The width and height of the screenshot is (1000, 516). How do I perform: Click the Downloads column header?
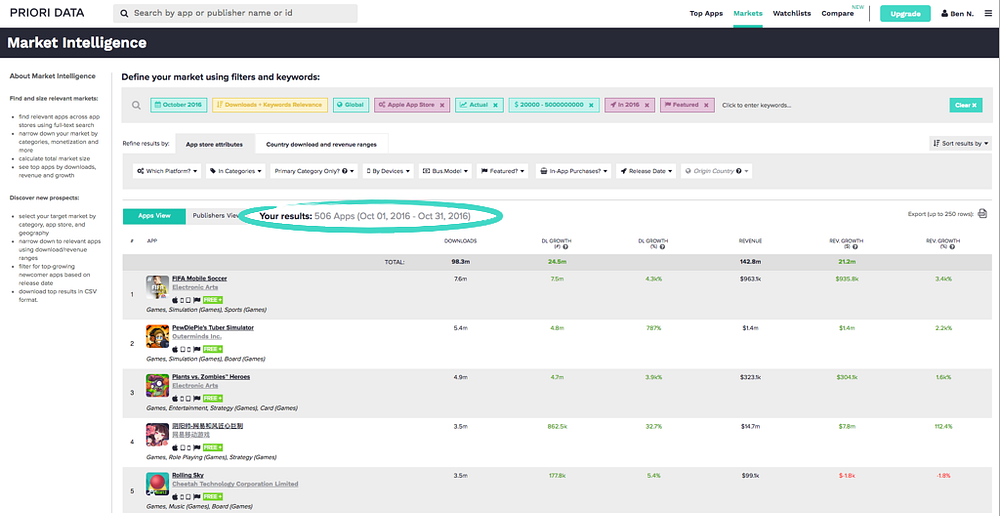tap(460, 240)
